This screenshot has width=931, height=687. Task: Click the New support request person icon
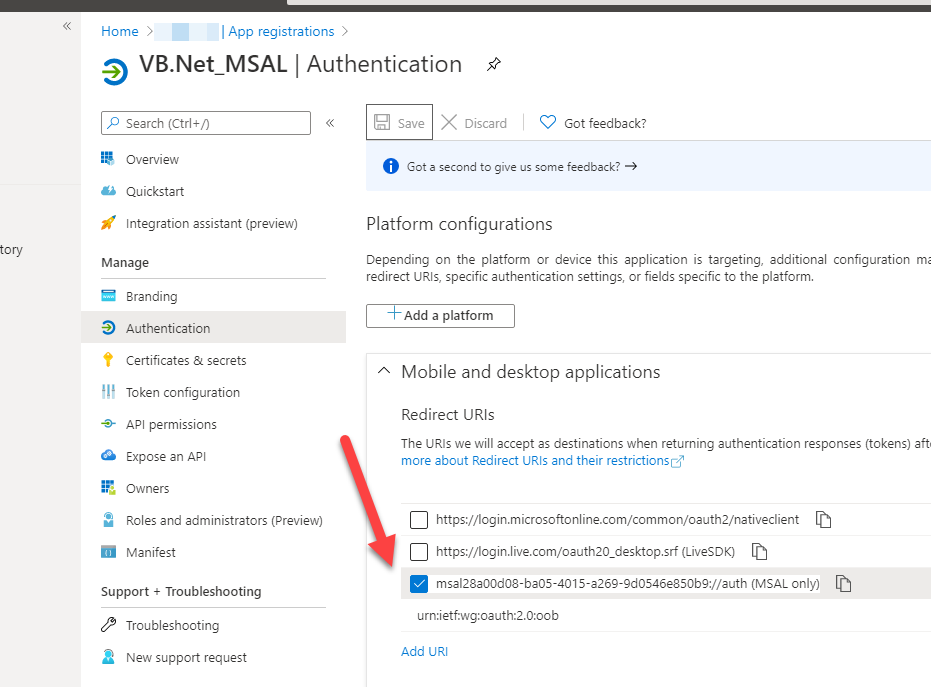pos(108,657)
